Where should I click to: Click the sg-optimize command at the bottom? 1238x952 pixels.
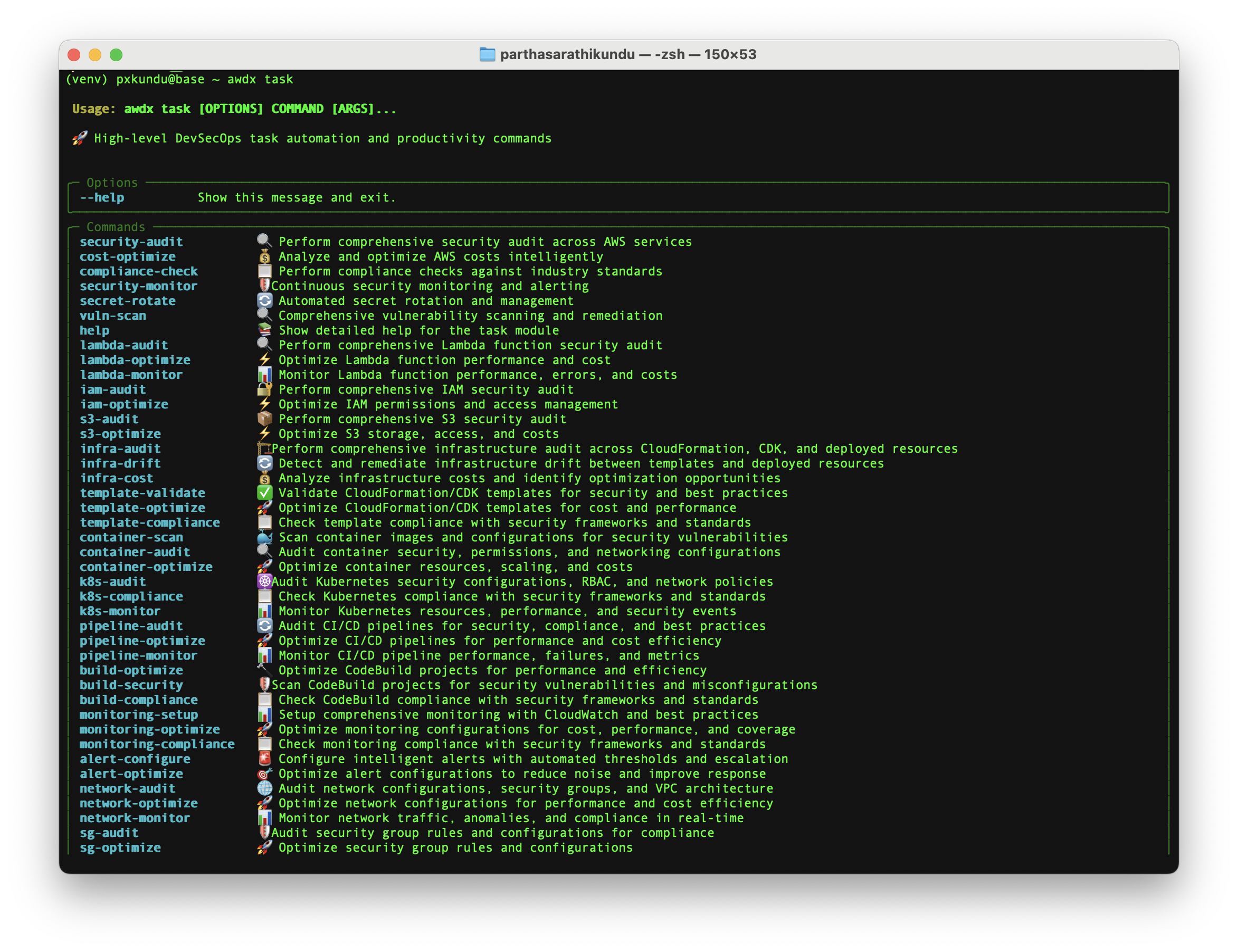[x=120, y=847]
